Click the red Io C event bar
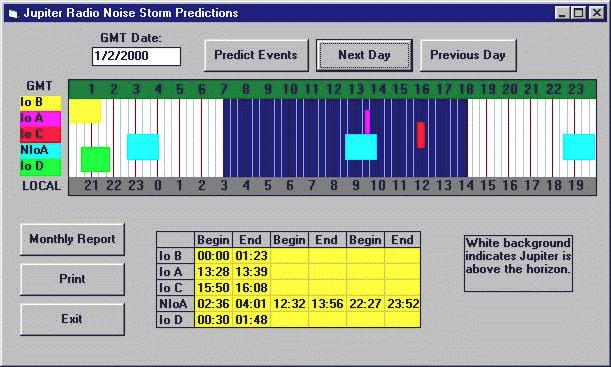 coord(421,135)
